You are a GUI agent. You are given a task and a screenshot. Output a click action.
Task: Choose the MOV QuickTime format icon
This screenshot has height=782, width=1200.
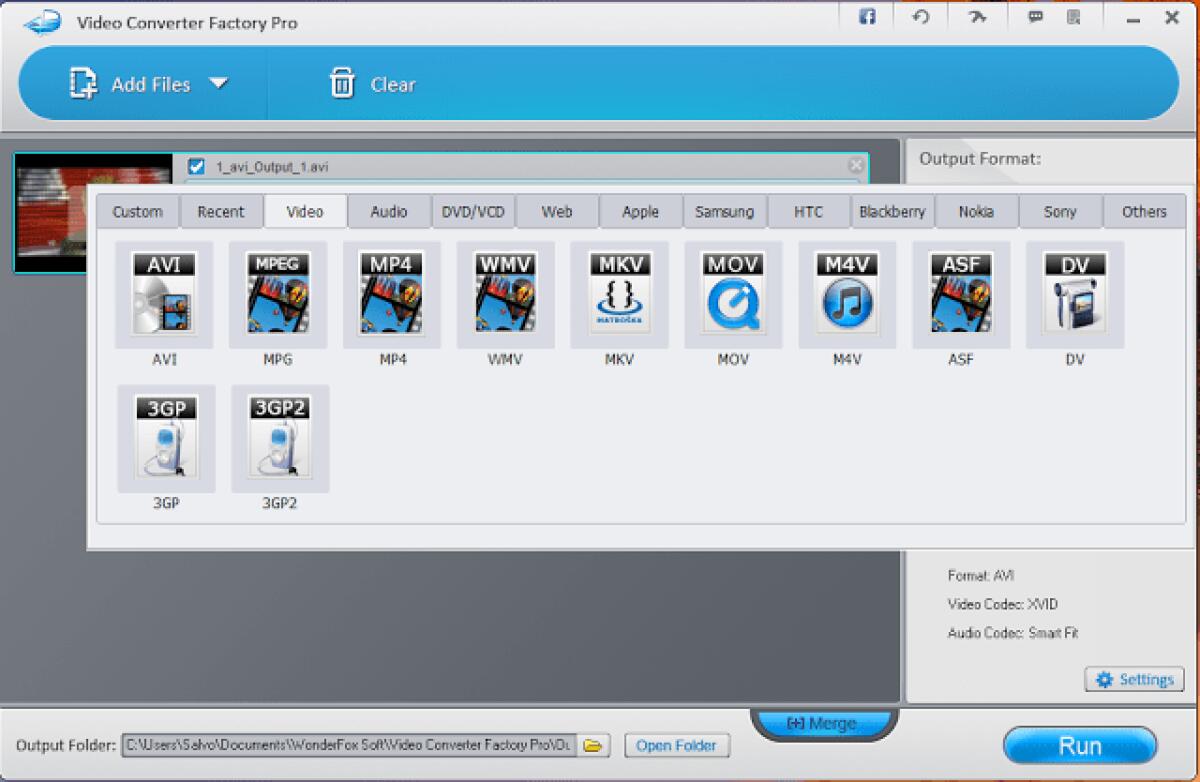pos(733,294)
